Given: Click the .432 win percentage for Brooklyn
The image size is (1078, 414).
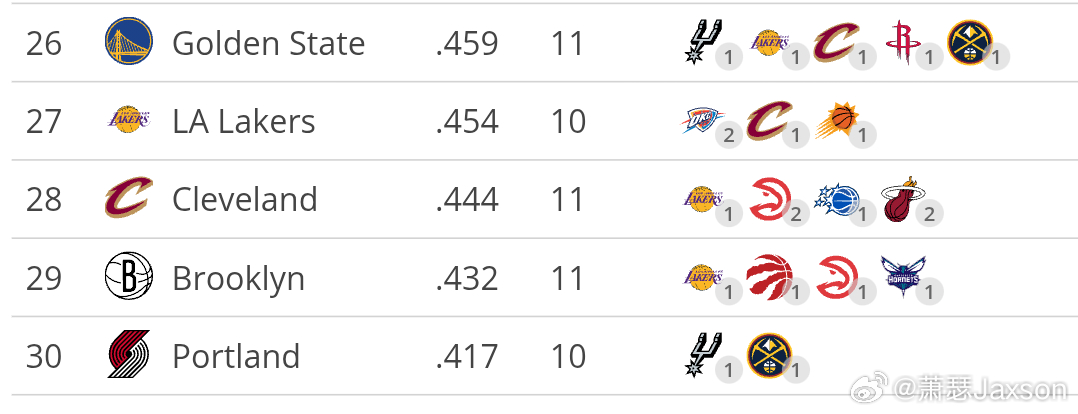Looking at the screenshot, I should [x=466, y=278].
